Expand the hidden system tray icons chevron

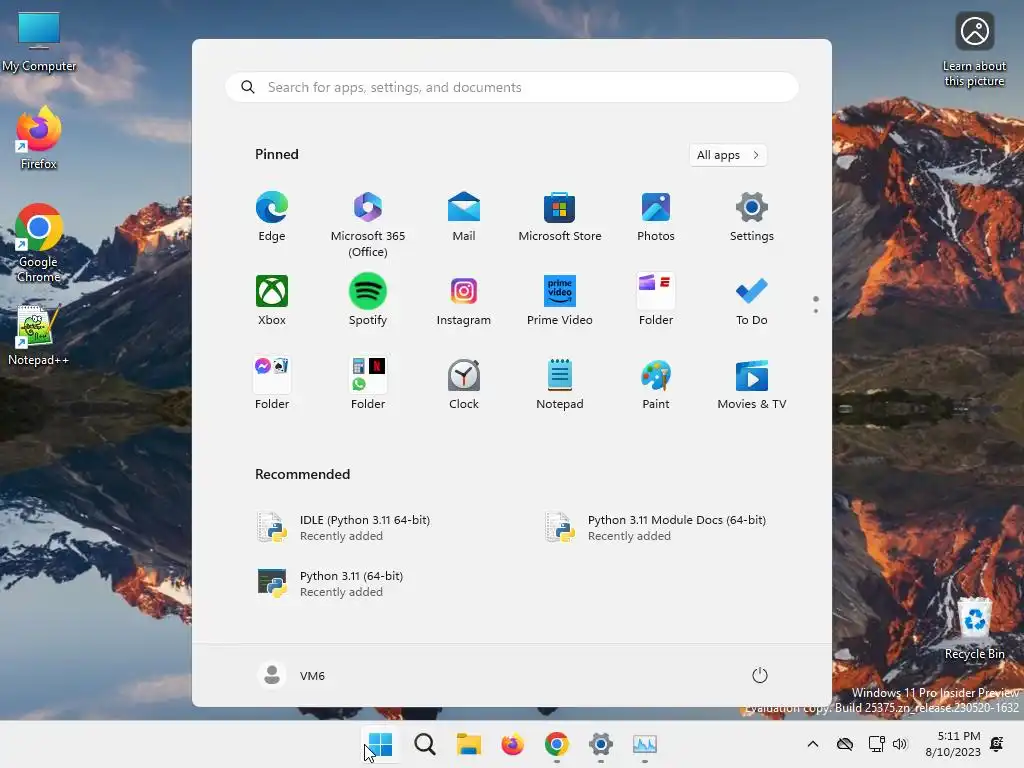(x=813, y=744)
